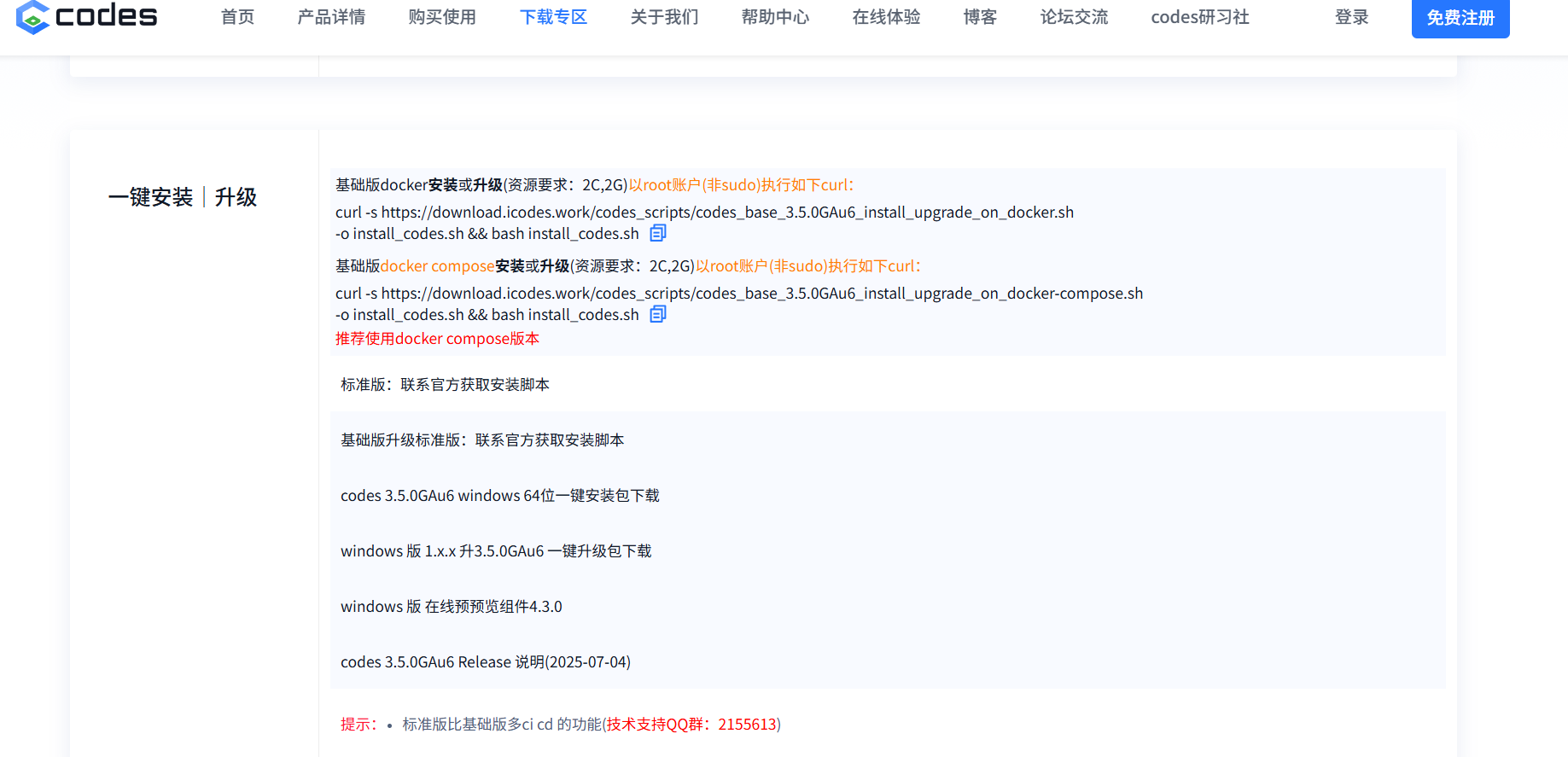Click the 基础版docker安装或升级 heading line

[x=595, y=185]
